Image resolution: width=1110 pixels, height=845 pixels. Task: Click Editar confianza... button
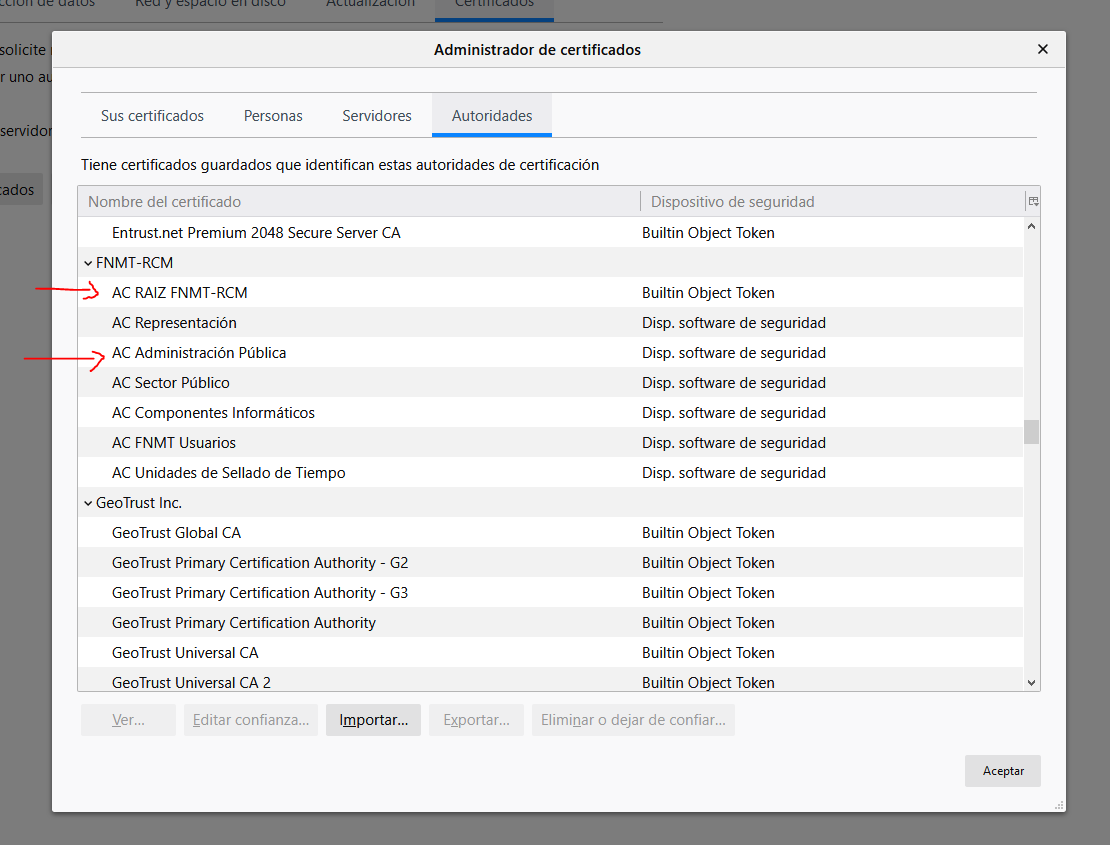point(251,720)
